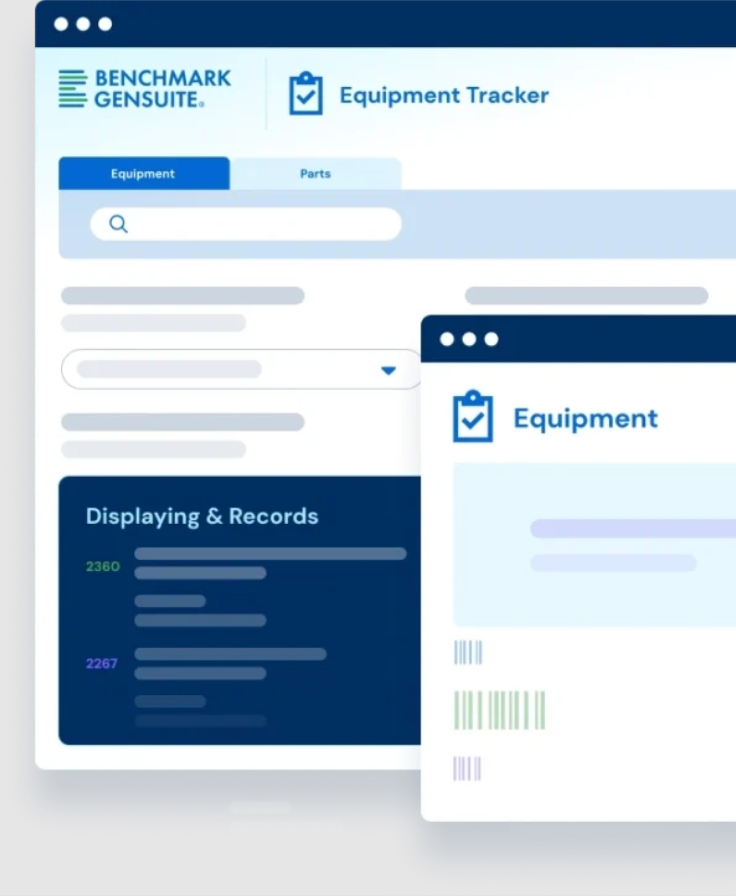736x896 pixels.
Task: Click the Benchmark Gensuite logo
Action: pyautogui.click(x=145, y=89)
